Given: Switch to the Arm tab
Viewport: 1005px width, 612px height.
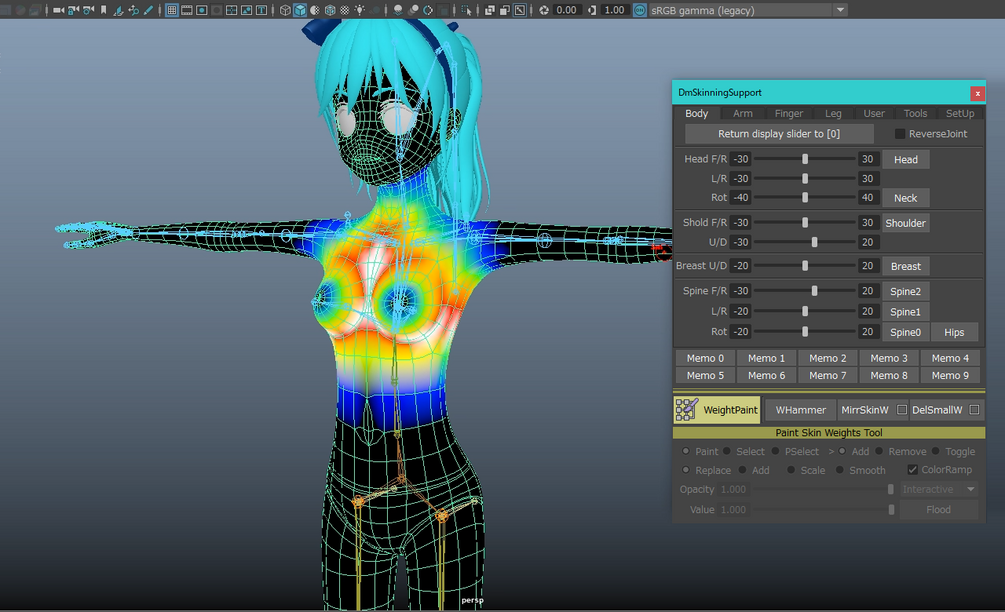Looking at the screenshot, I should point(743,113).
